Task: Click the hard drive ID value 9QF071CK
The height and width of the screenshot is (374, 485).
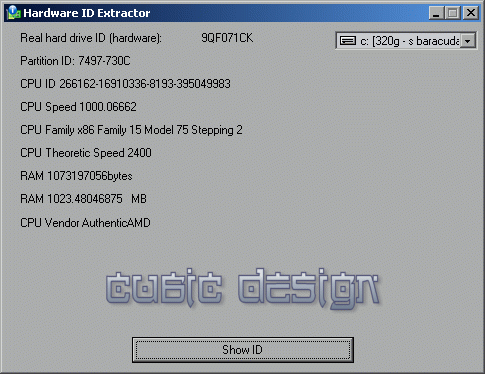Action: 227,38
